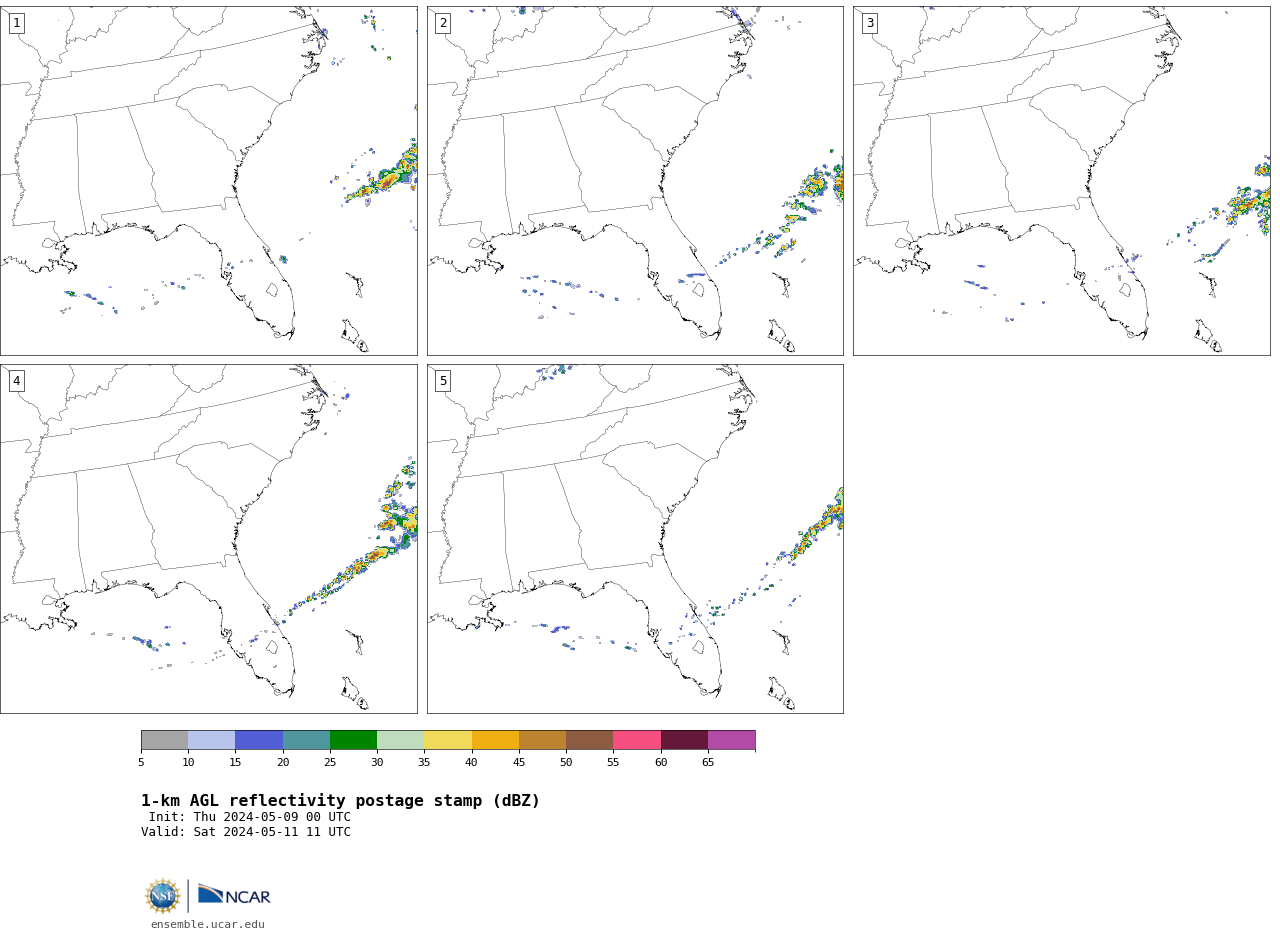
Task: Click the title '1-km AGL reflectivity postage stamp (dBZ)'
Action: (x=340, y=801)
